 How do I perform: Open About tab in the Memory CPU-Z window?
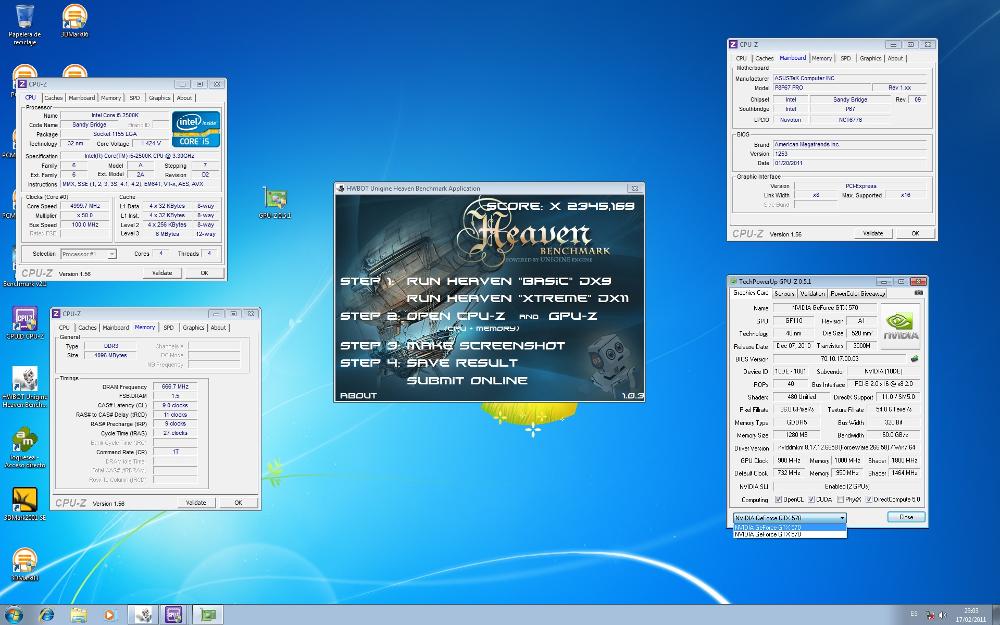click(218, 327)
